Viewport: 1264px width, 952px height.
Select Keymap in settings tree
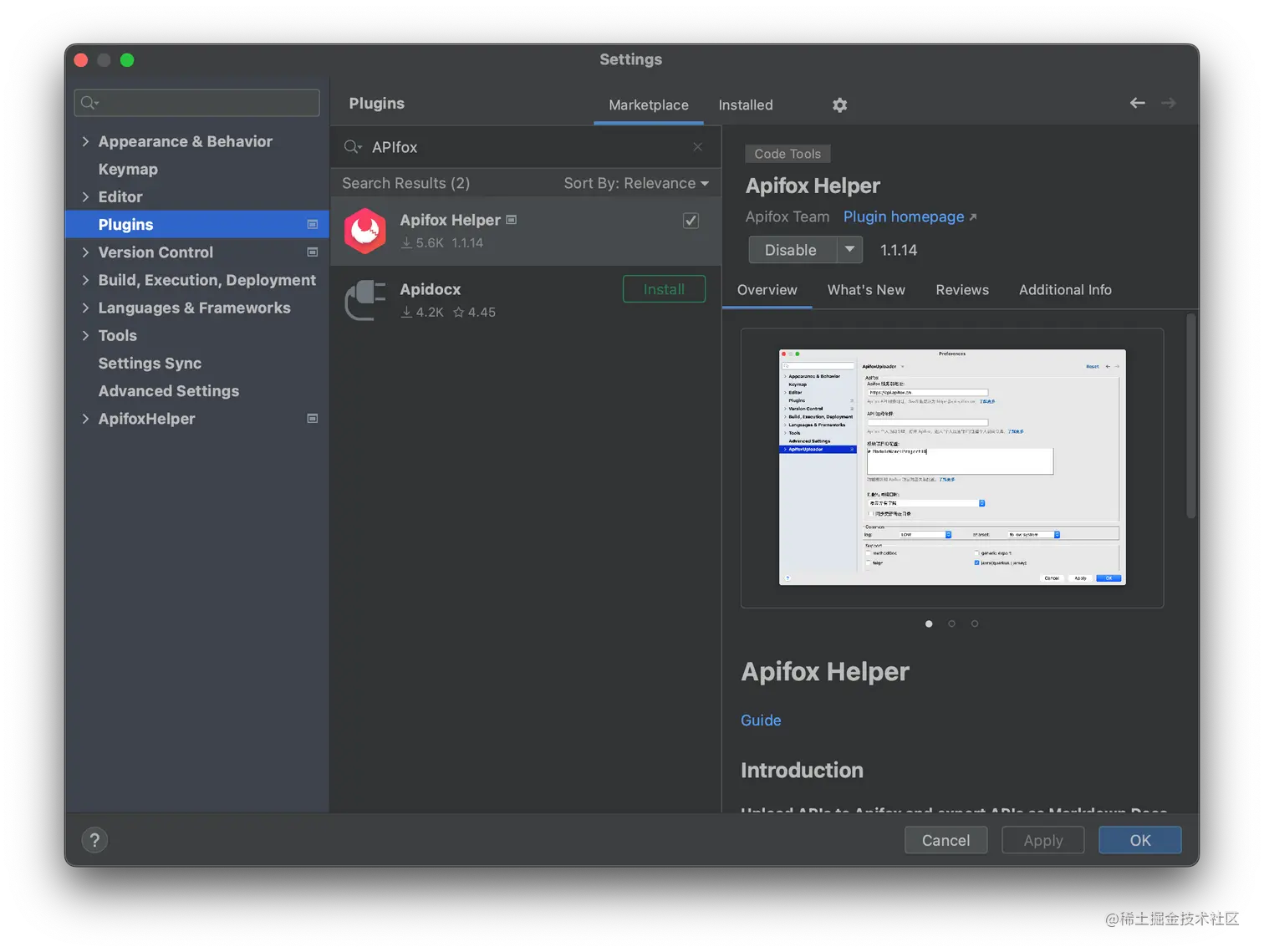point(128,169)
